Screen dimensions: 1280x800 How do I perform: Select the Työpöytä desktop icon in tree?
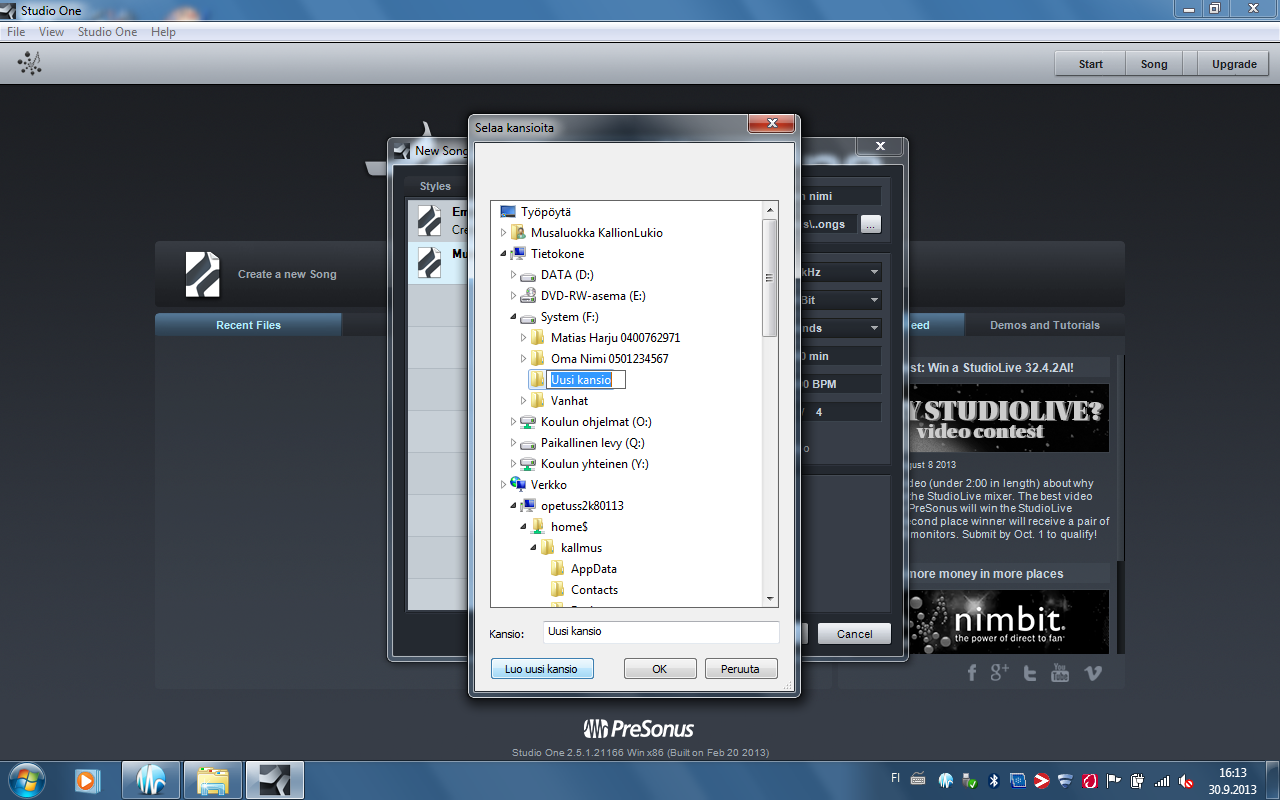click(x=508, y=212)
